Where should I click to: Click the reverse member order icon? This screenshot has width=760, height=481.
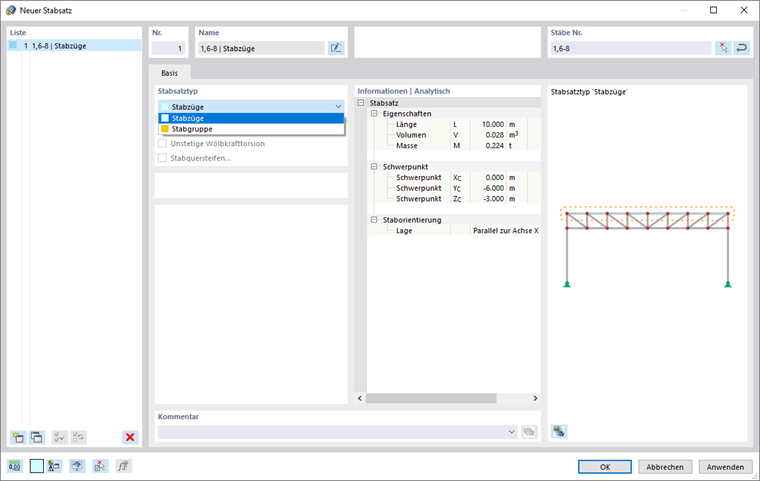pos(742,48)
